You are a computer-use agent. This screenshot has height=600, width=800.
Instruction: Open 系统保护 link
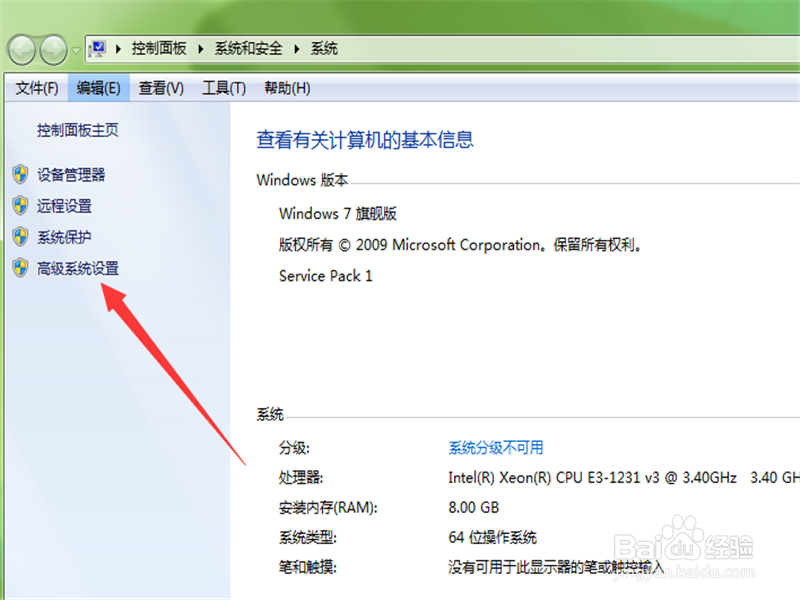point(64,237)
